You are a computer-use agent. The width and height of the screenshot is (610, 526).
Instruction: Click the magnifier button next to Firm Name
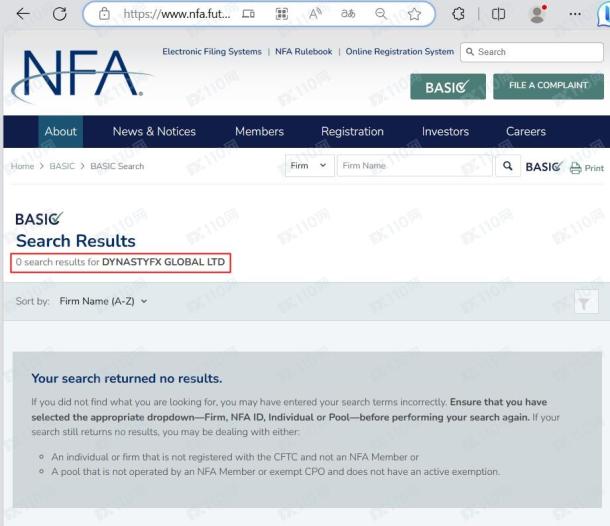[507, 166]
